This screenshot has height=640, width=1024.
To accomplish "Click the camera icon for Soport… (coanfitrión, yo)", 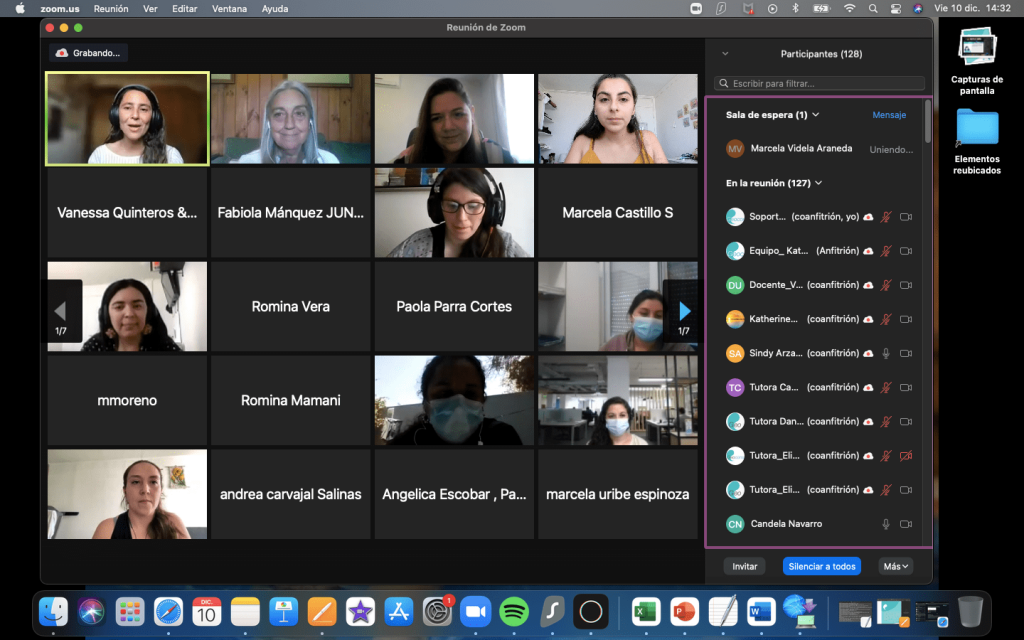I will point(906,217).
